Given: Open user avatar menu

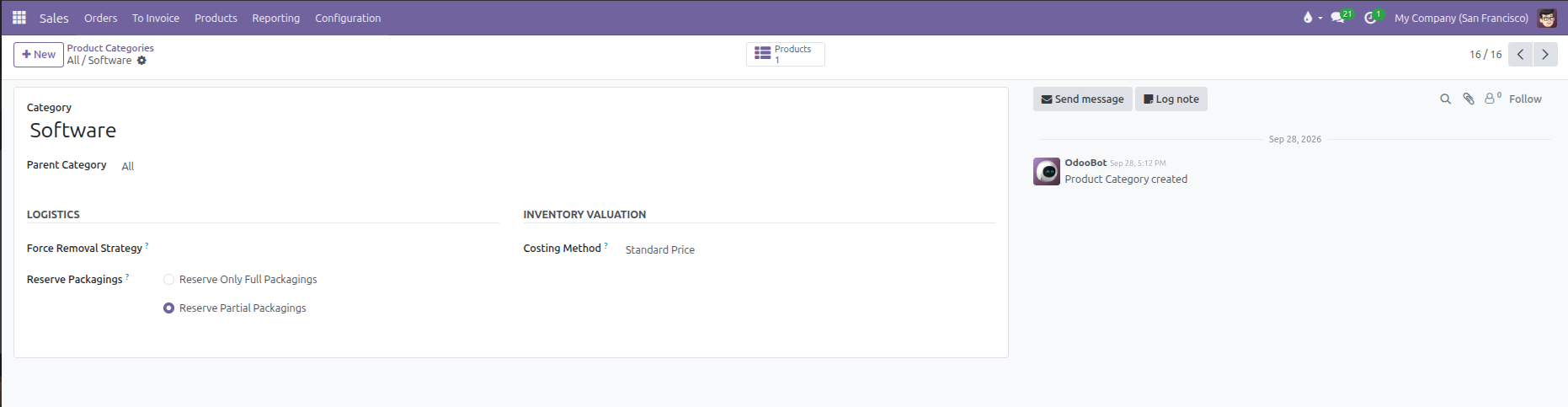Looking at the screenshot, I should (x=1547, y=18).
